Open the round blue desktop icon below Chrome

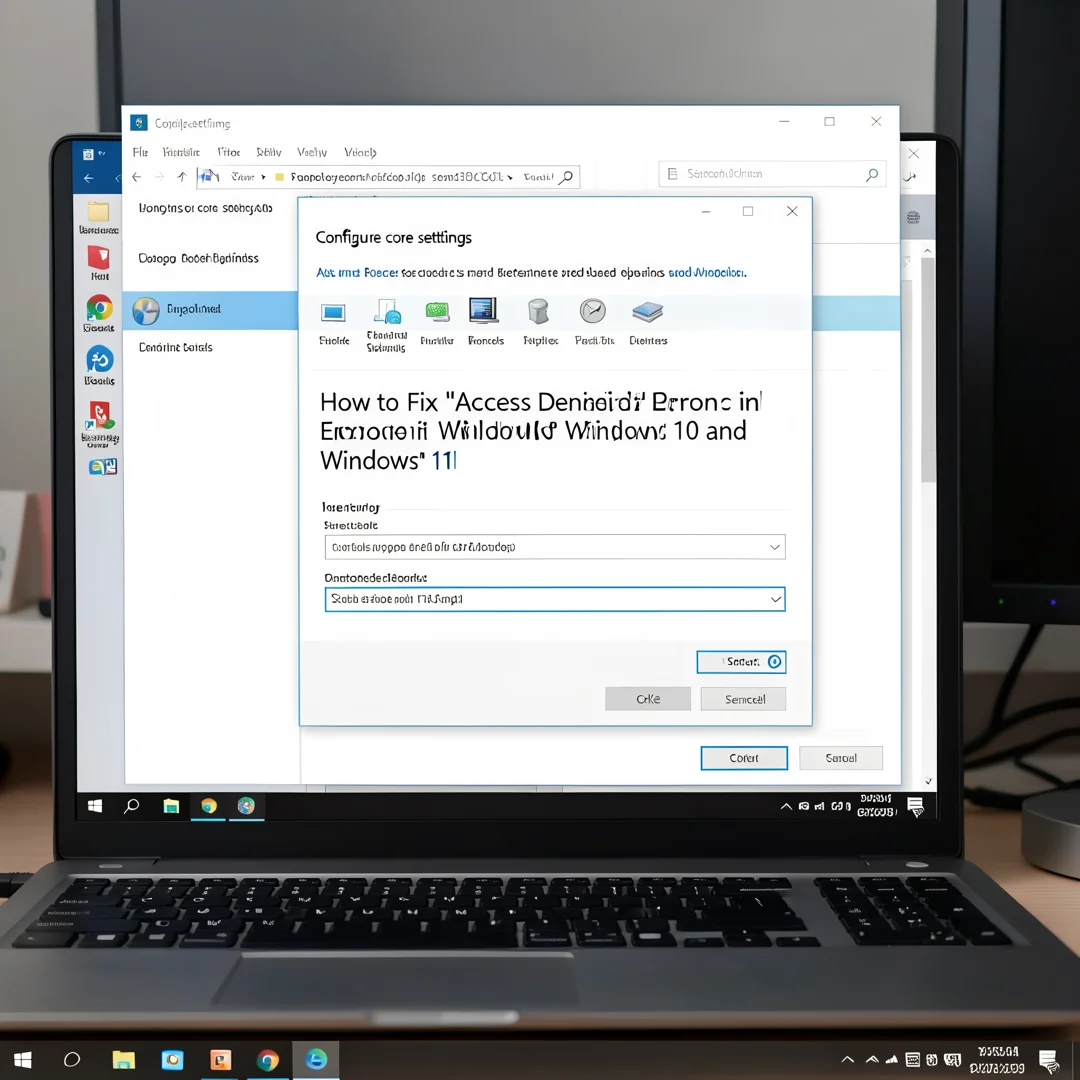point(99,359)
